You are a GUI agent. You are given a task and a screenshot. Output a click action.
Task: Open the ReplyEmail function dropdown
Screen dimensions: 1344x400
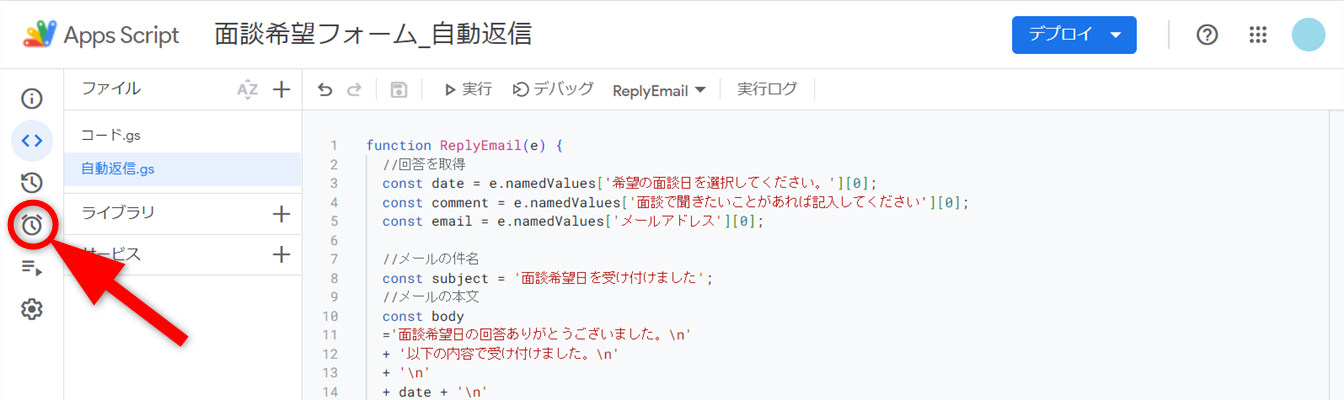(x=659, y=90)
